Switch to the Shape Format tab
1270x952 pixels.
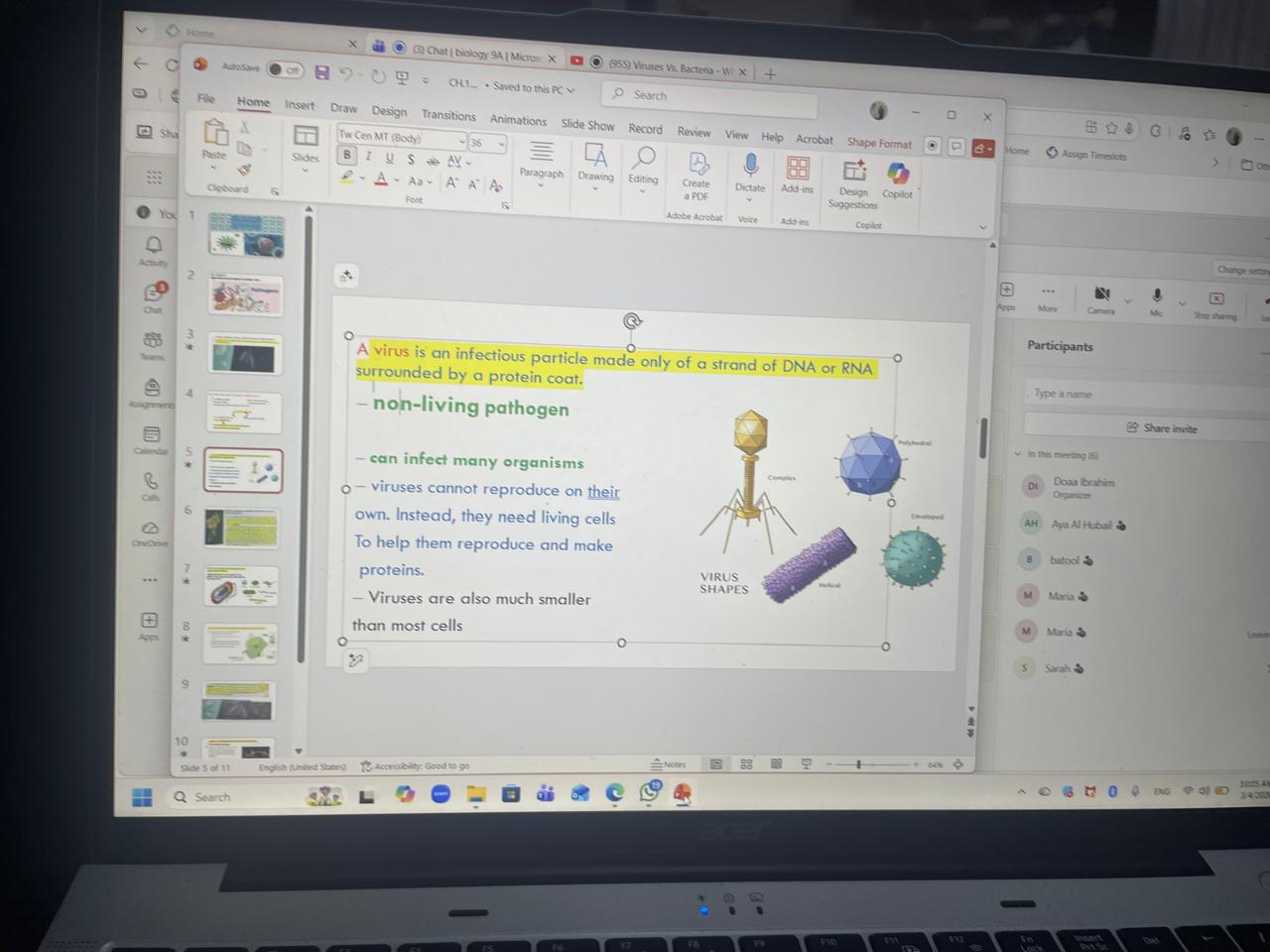click(x=878, y=143)
